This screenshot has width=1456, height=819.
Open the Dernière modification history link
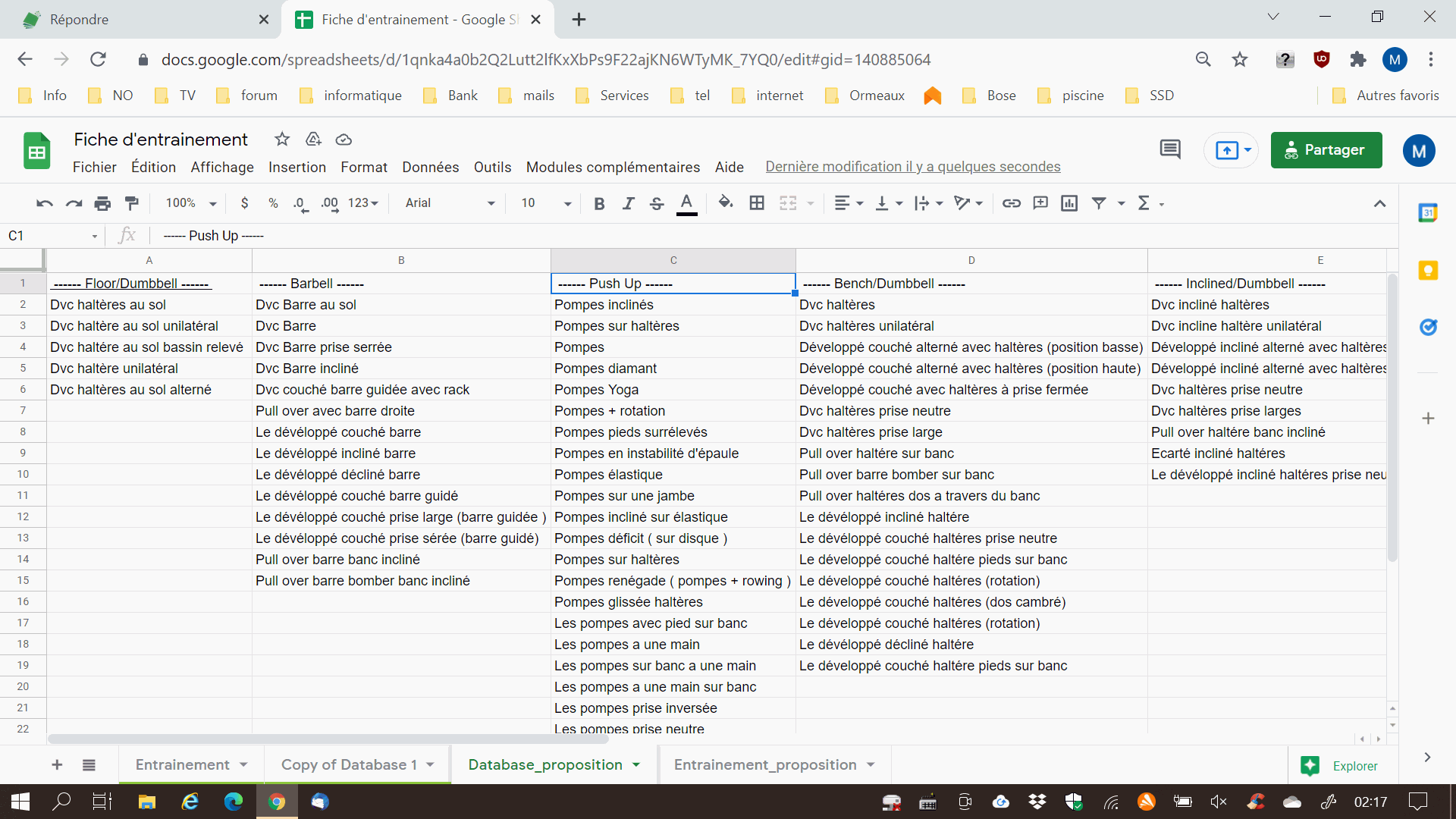pos(912,167)
